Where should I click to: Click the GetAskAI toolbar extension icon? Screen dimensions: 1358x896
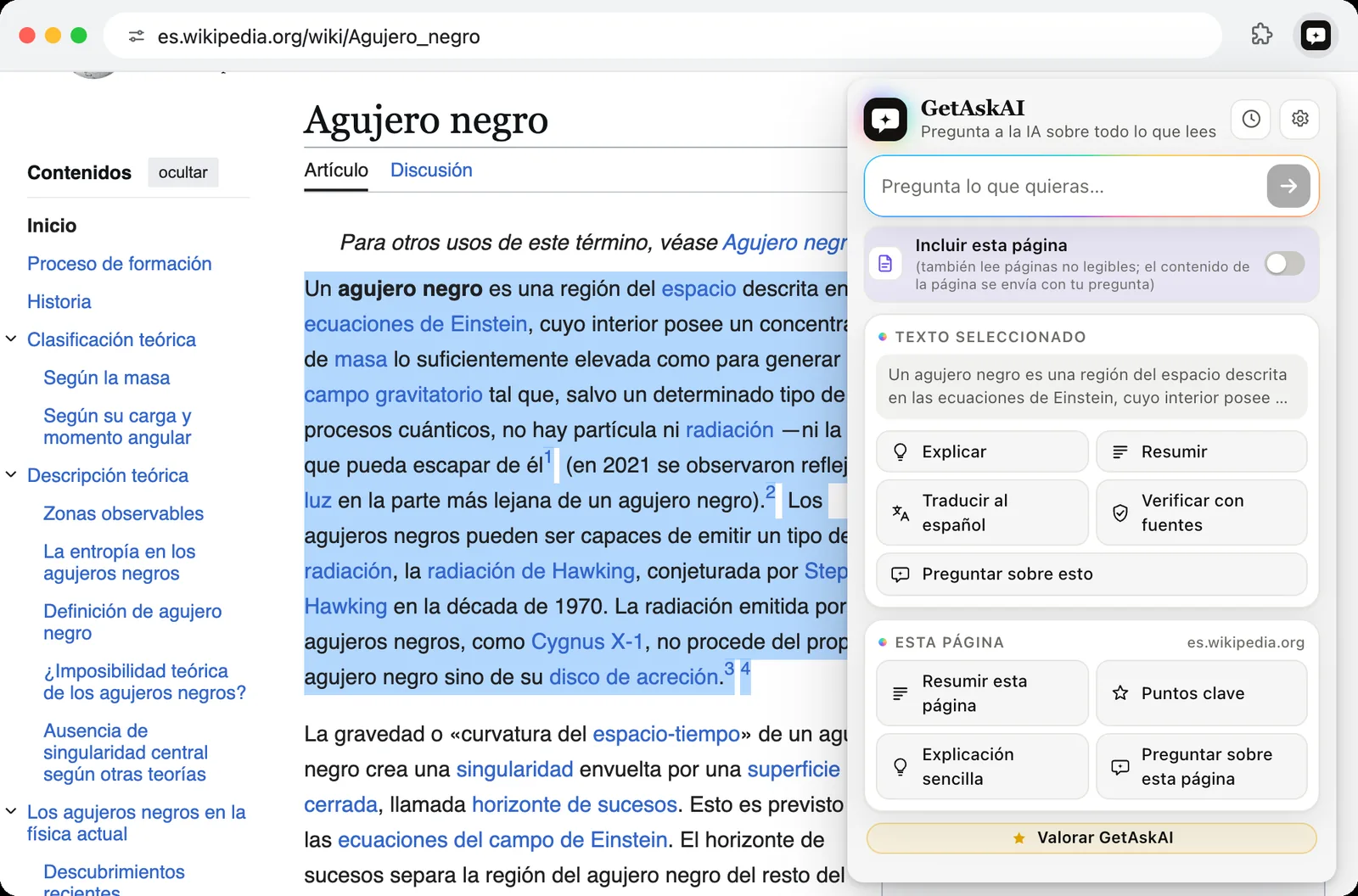pyautogui.click(x=1316, y=36)
